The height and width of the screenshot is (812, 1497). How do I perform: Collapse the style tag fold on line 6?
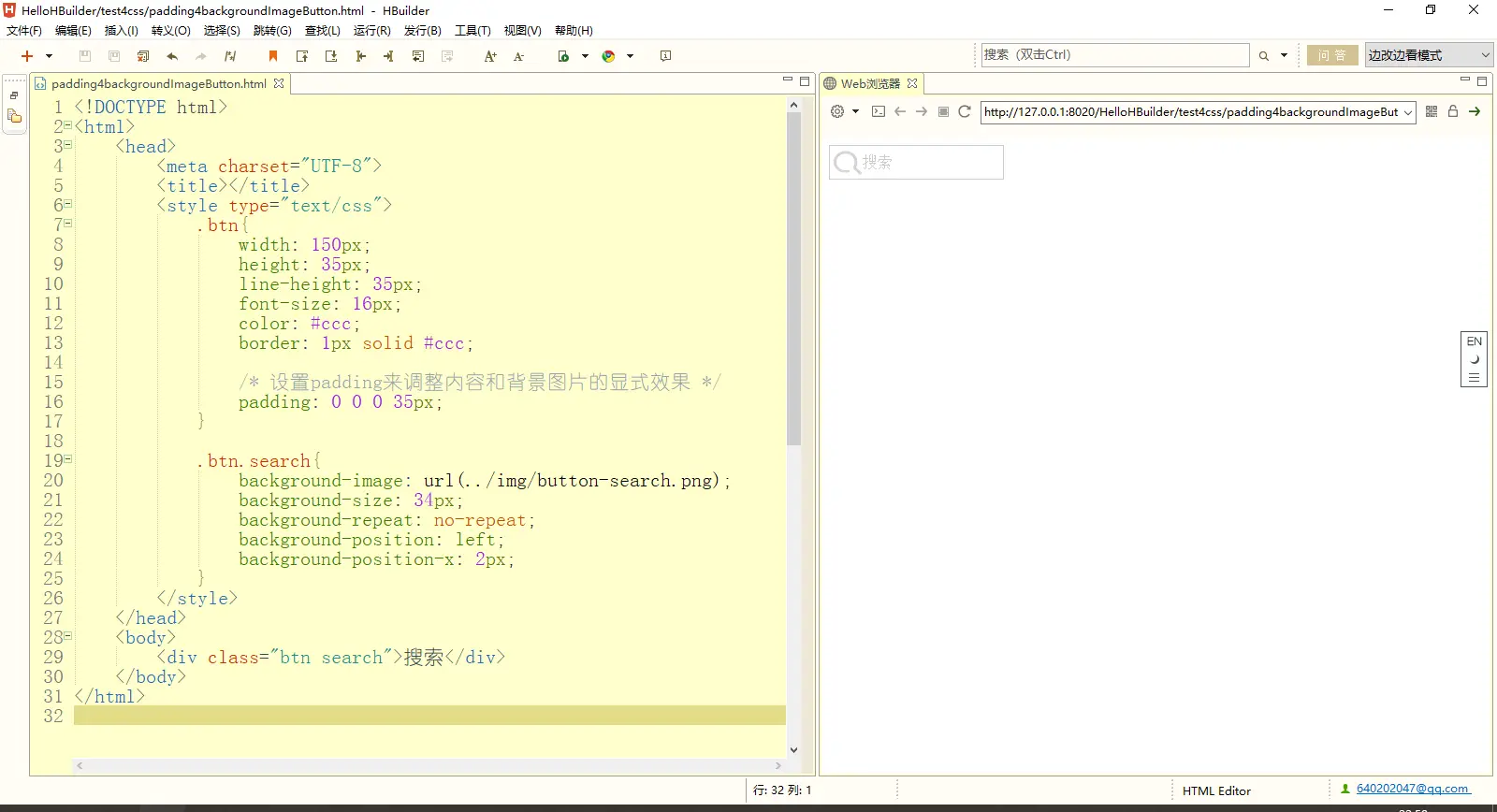point(68,204)
